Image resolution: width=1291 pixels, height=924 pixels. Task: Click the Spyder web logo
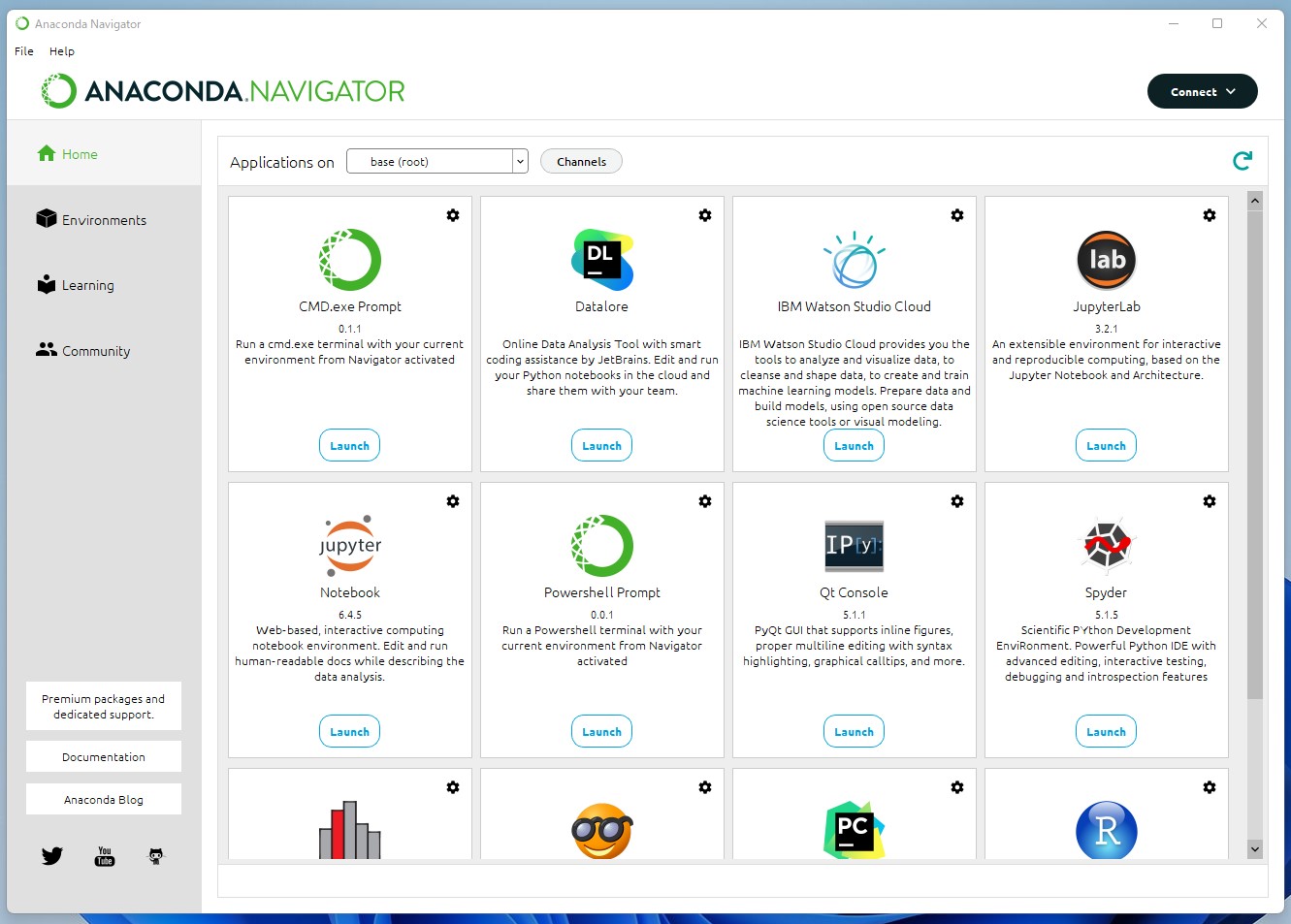point(1107,546)
